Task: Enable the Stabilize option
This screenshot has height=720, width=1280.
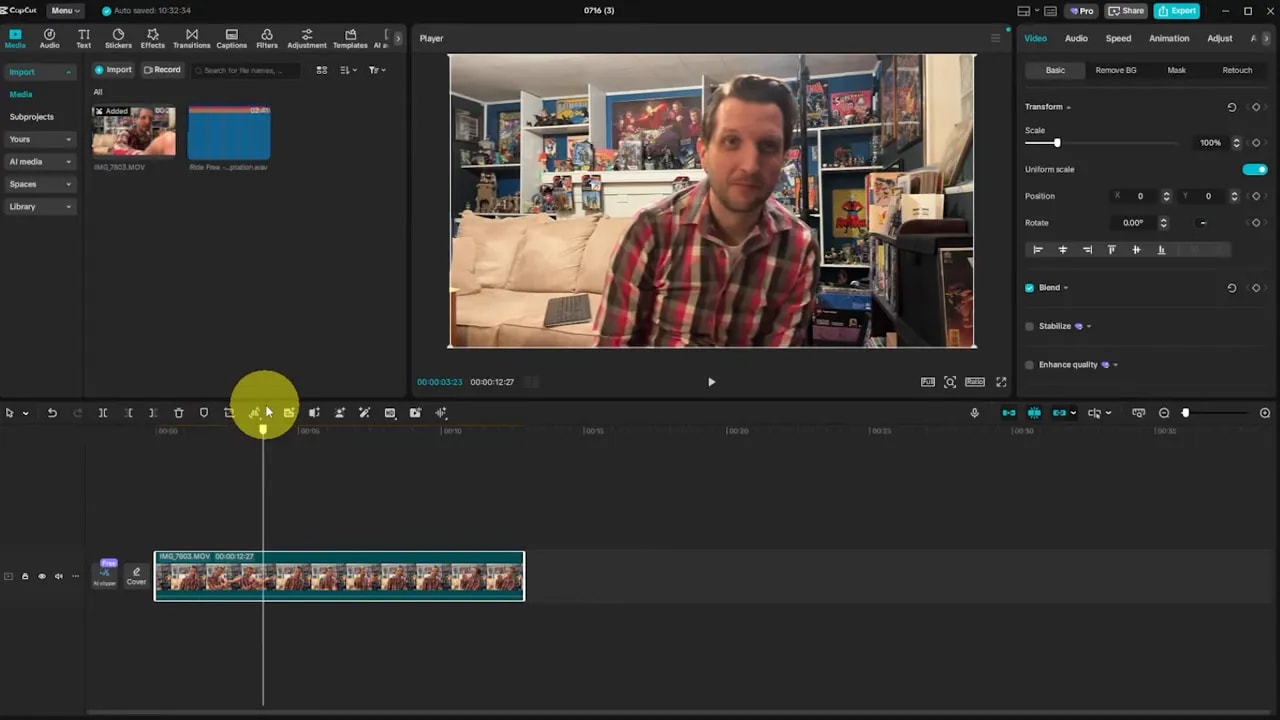Action: pyautogui.click(x=1029, y=325)
